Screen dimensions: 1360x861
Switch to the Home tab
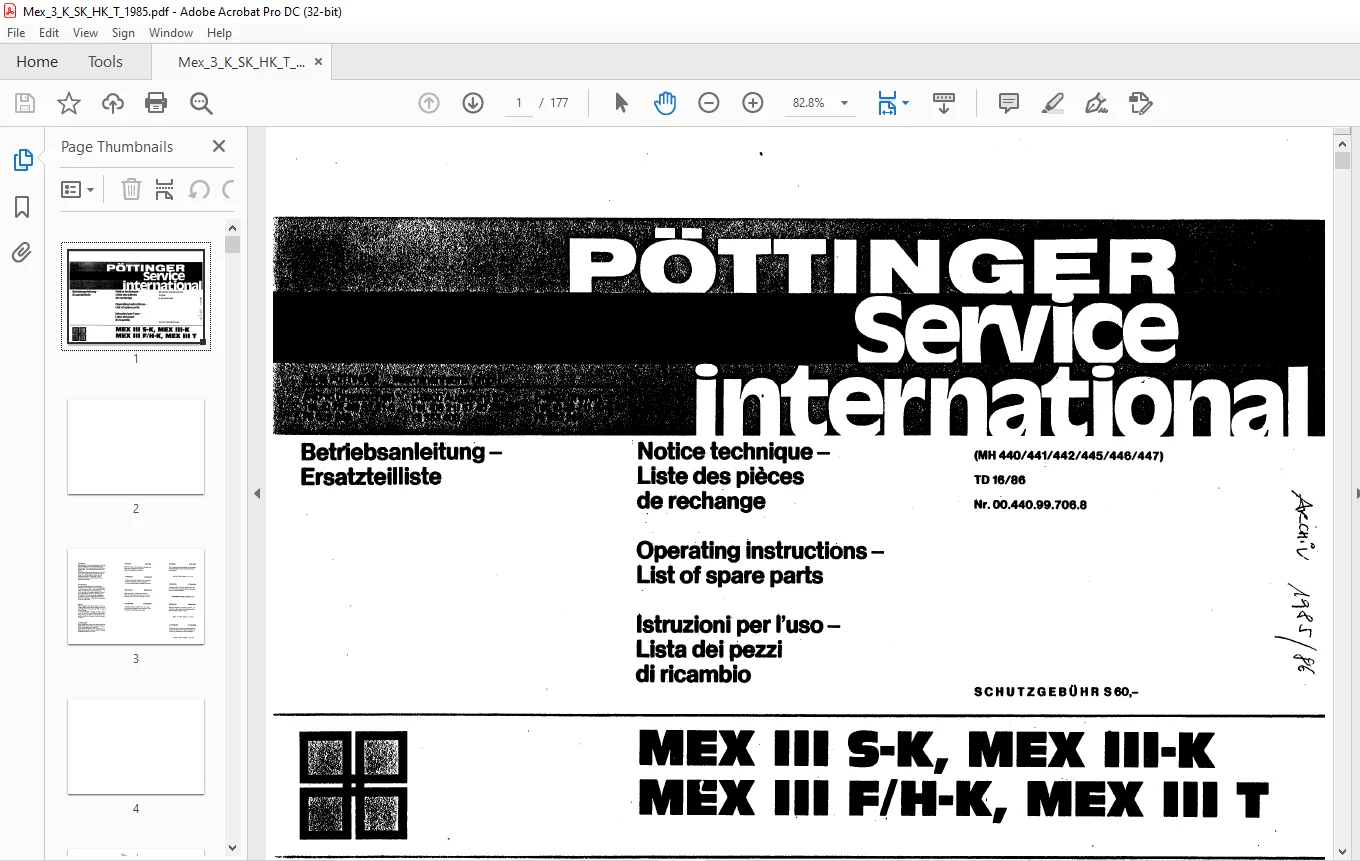coord(37,61)
